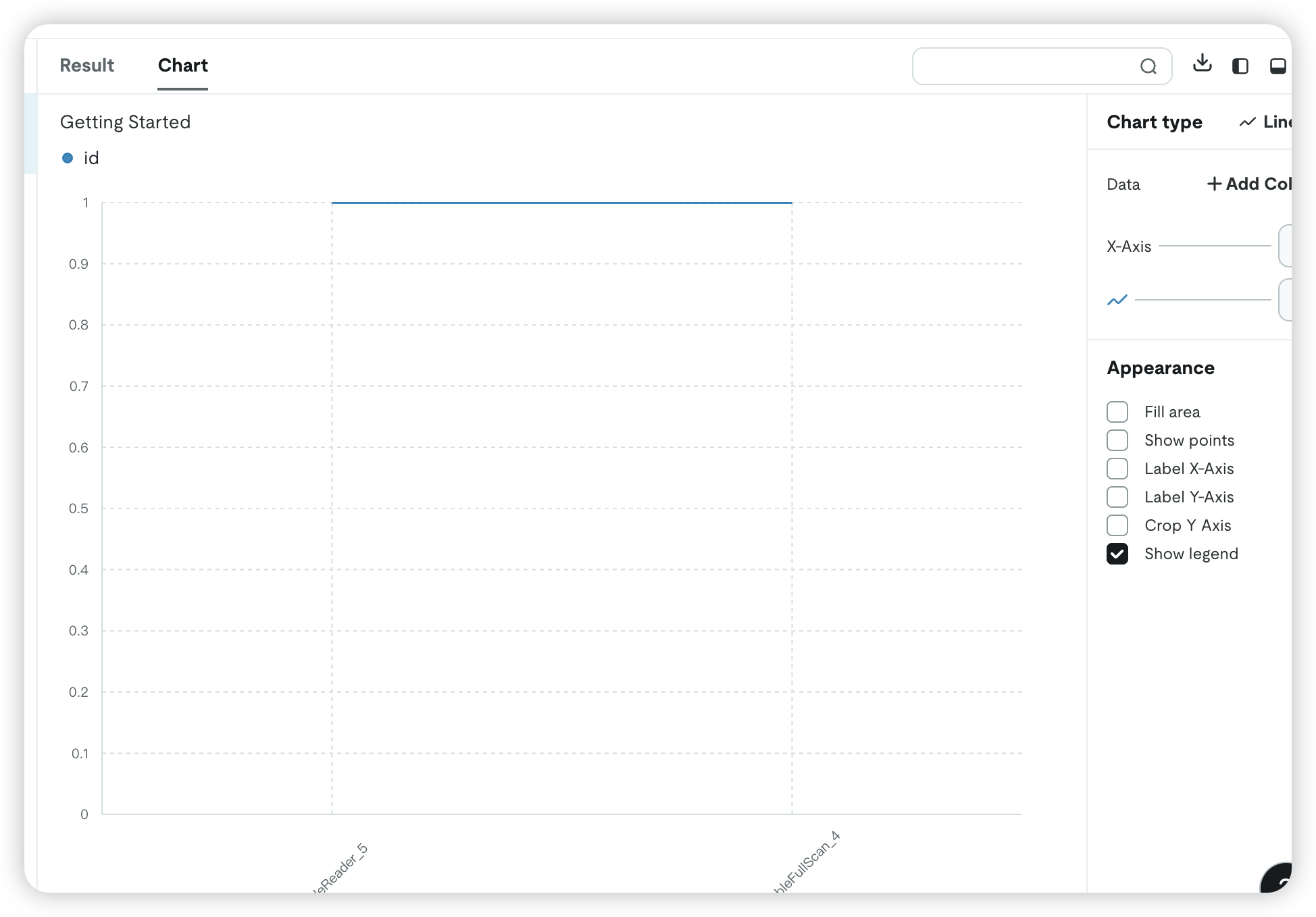This screenshot has width=1316, height=917.
Task: Click the download results icon
Action: [1202, 63]
